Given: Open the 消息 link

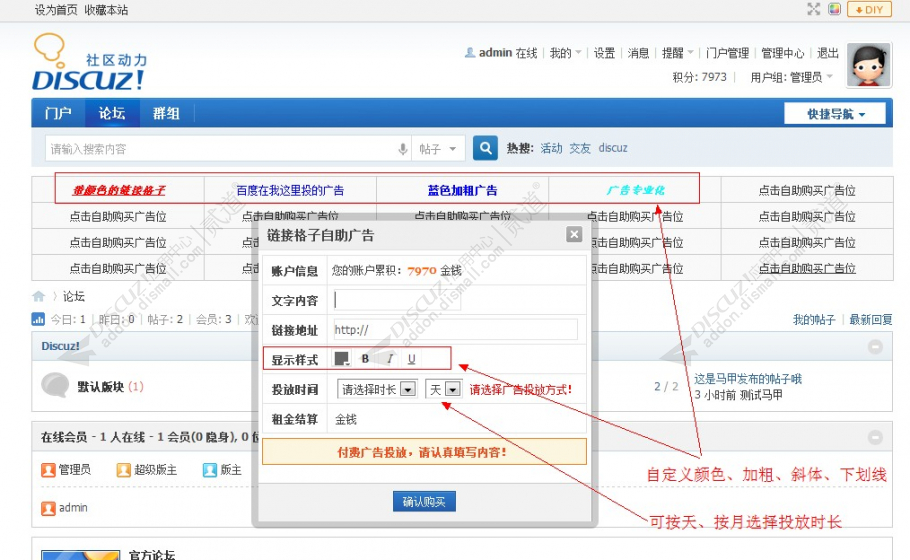Looking at the screenshot, I should [x=638, y=53].
